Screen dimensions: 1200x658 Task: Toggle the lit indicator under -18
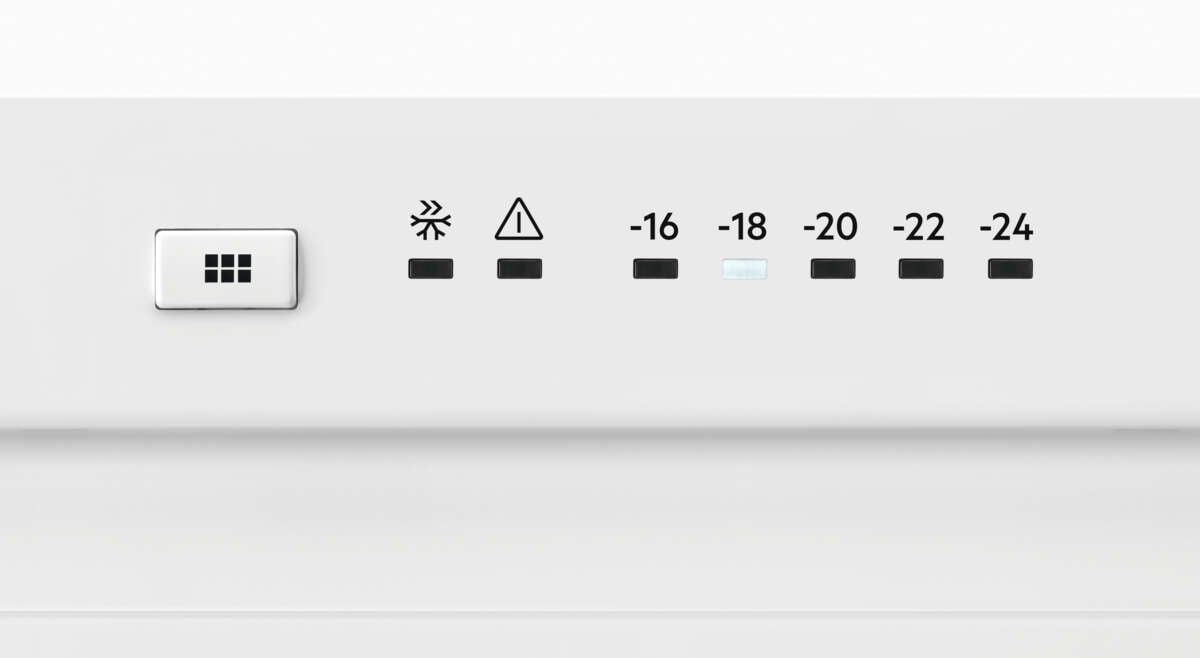744,268
